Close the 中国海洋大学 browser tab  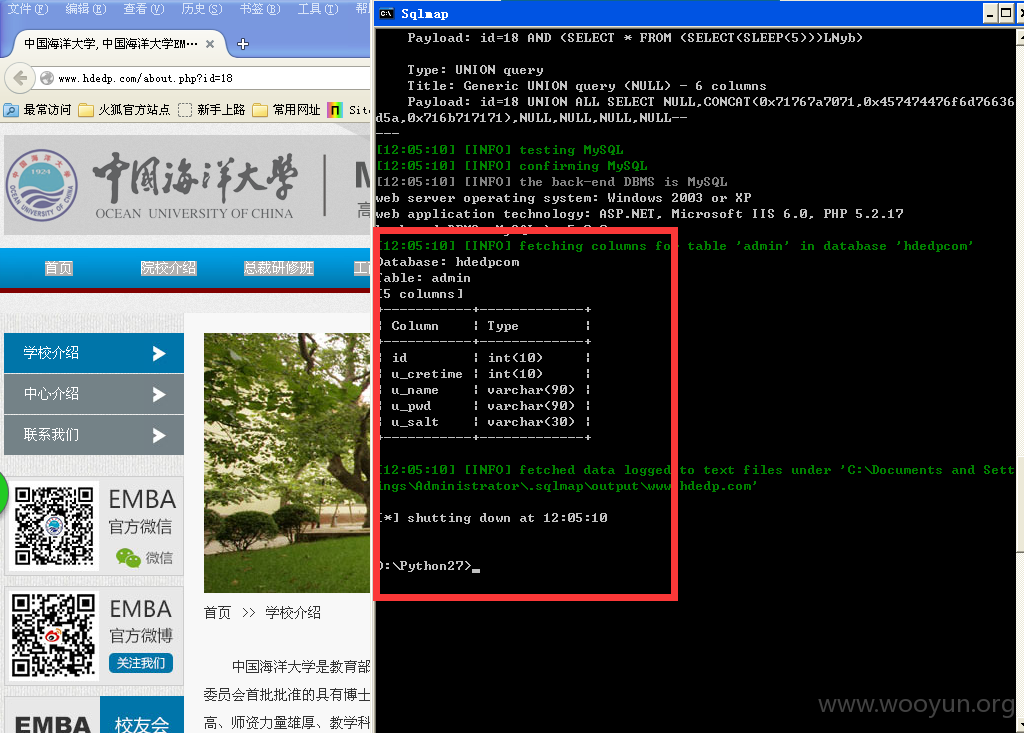pos(210,44)
